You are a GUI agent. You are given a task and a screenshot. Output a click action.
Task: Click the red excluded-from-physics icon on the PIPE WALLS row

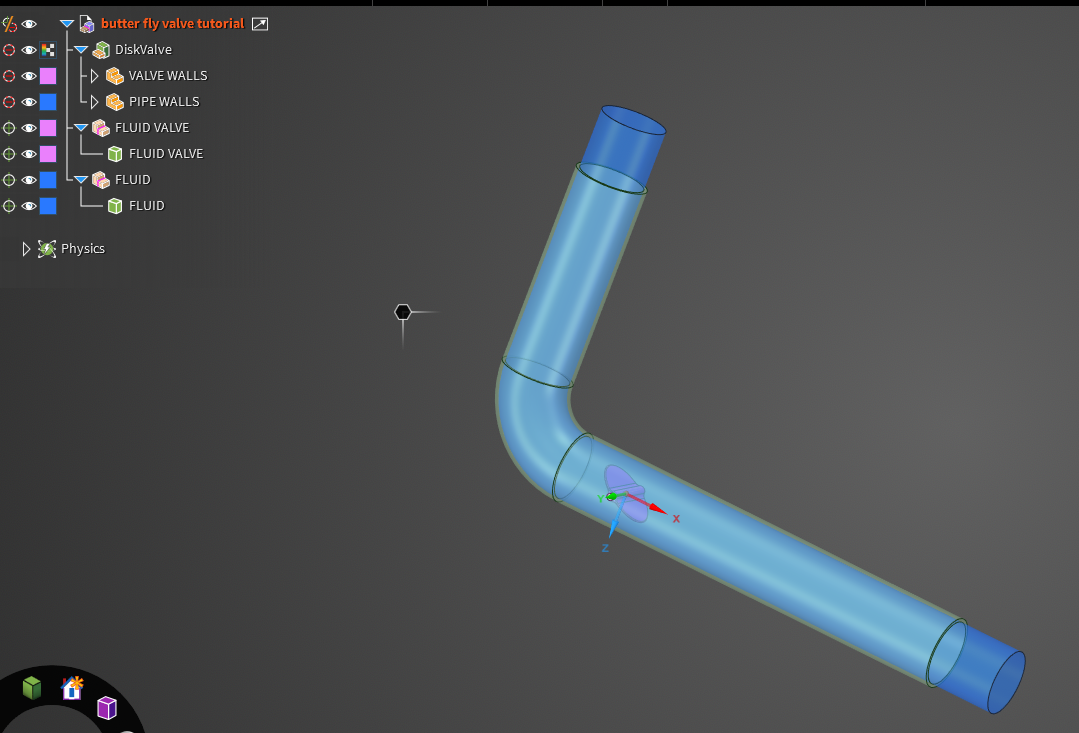click(9, 102)
